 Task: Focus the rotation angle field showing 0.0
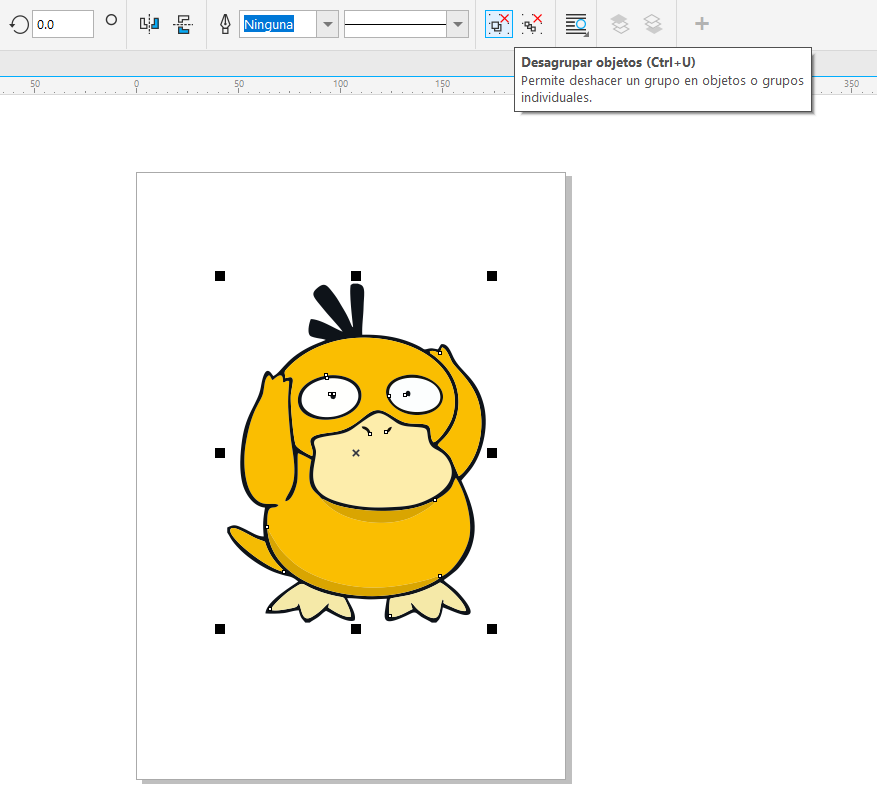coord(62,23)
